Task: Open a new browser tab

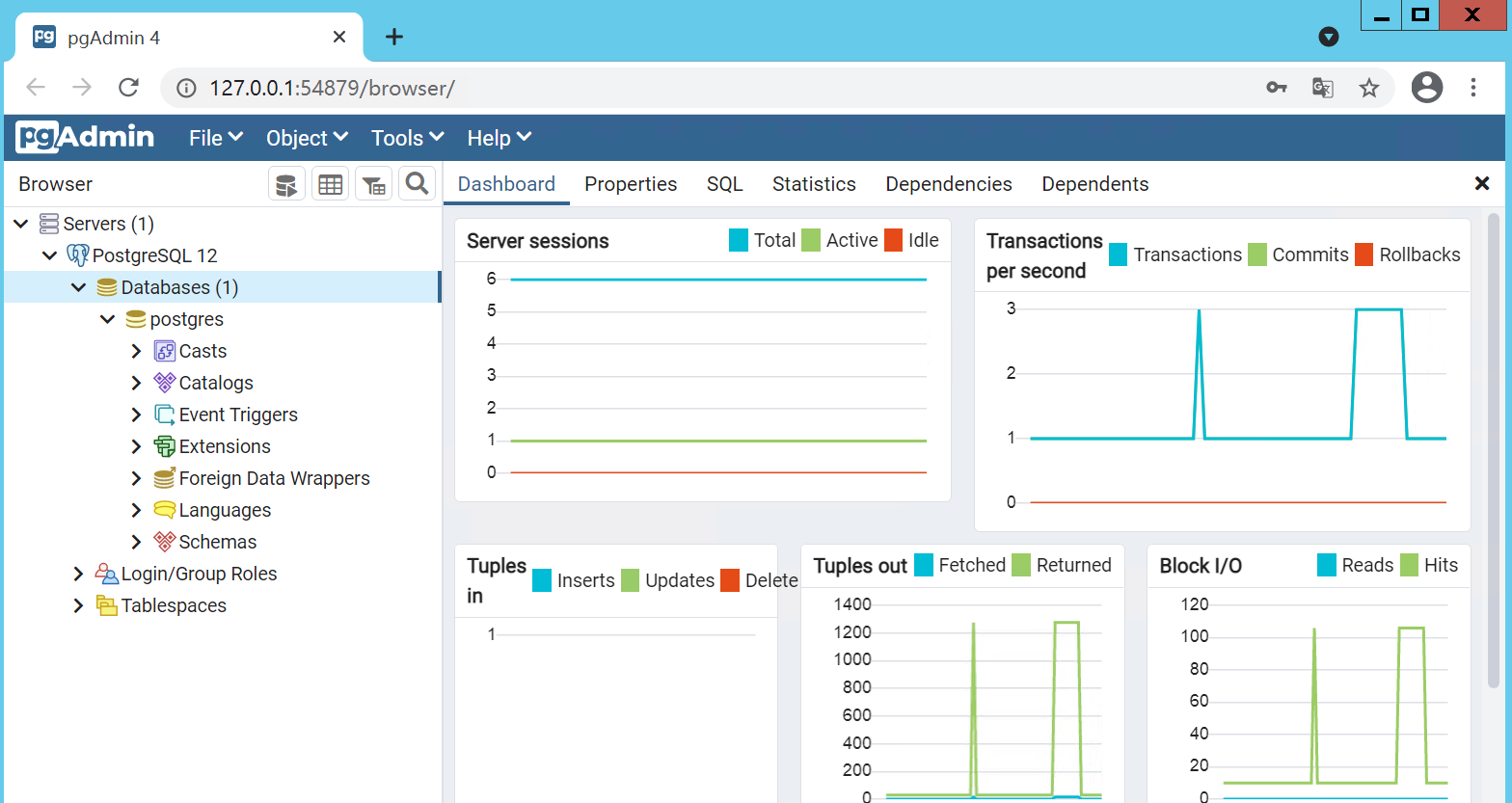Action: click(393, 37)
